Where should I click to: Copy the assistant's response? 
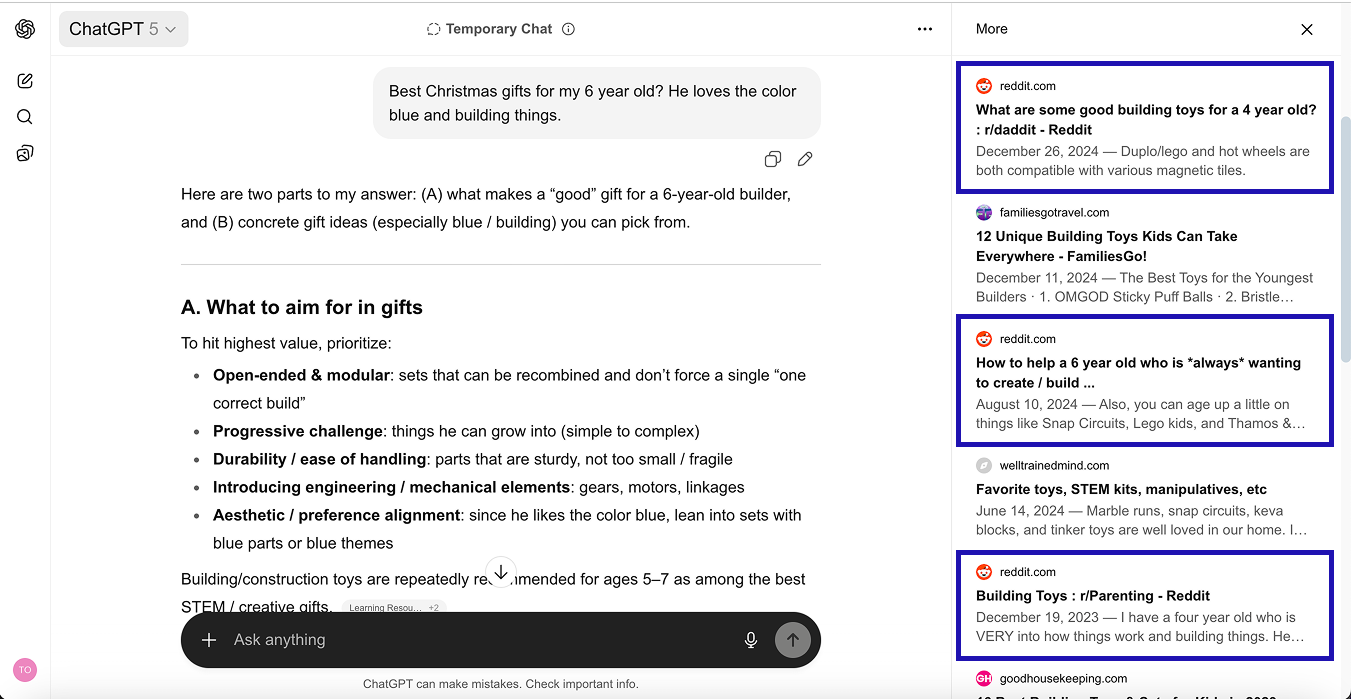coord(772,159)
